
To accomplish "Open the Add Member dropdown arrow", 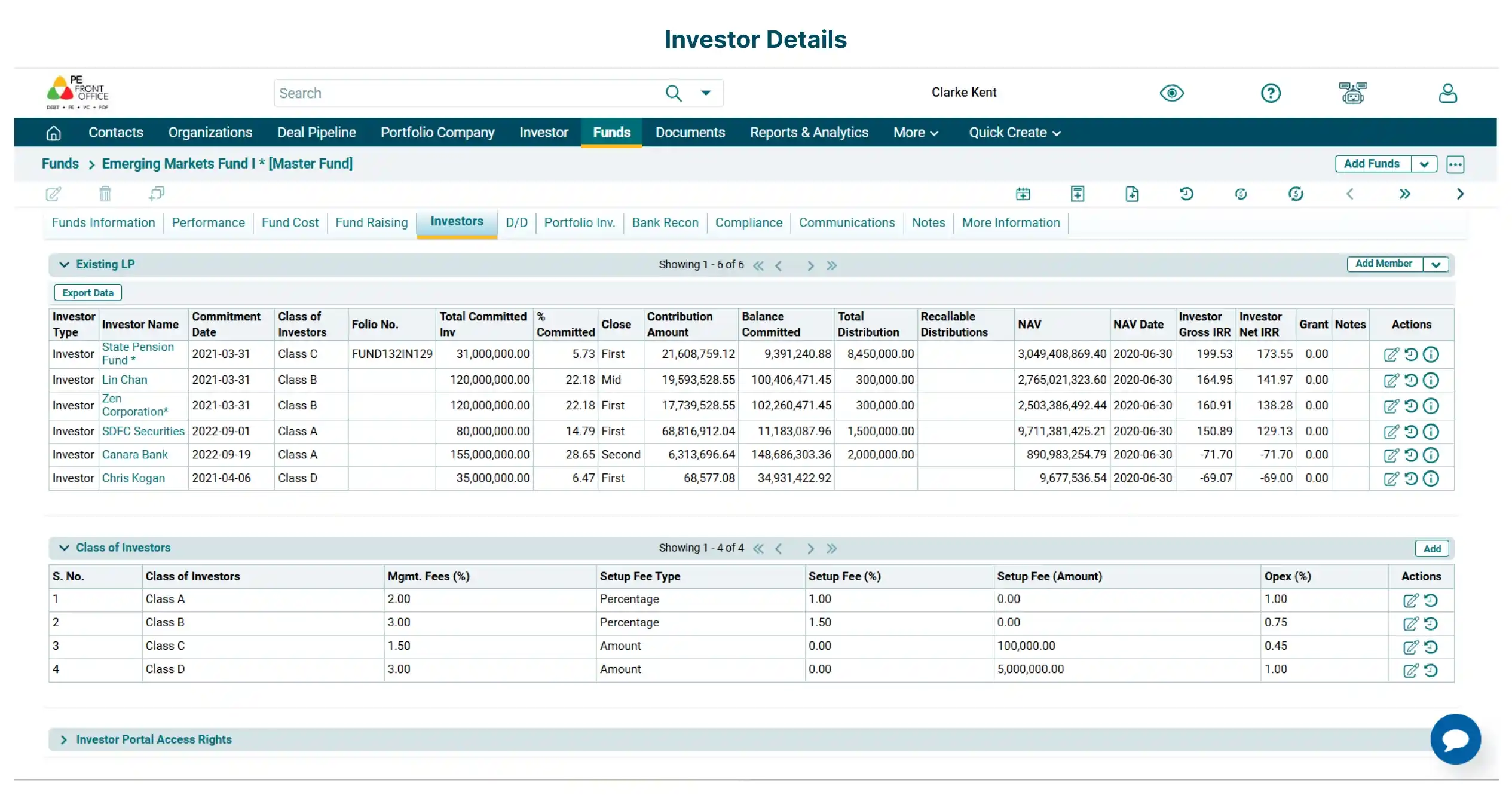I will 1436,264.
